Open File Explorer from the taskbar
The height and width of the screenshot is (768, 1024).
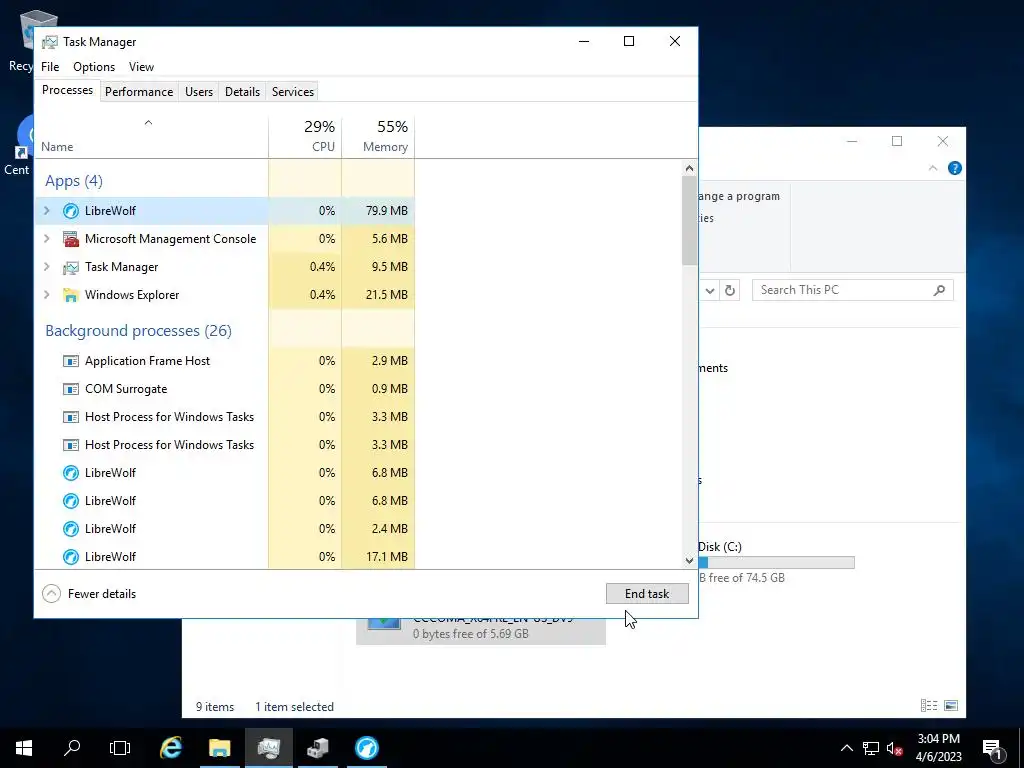point(219,748)
